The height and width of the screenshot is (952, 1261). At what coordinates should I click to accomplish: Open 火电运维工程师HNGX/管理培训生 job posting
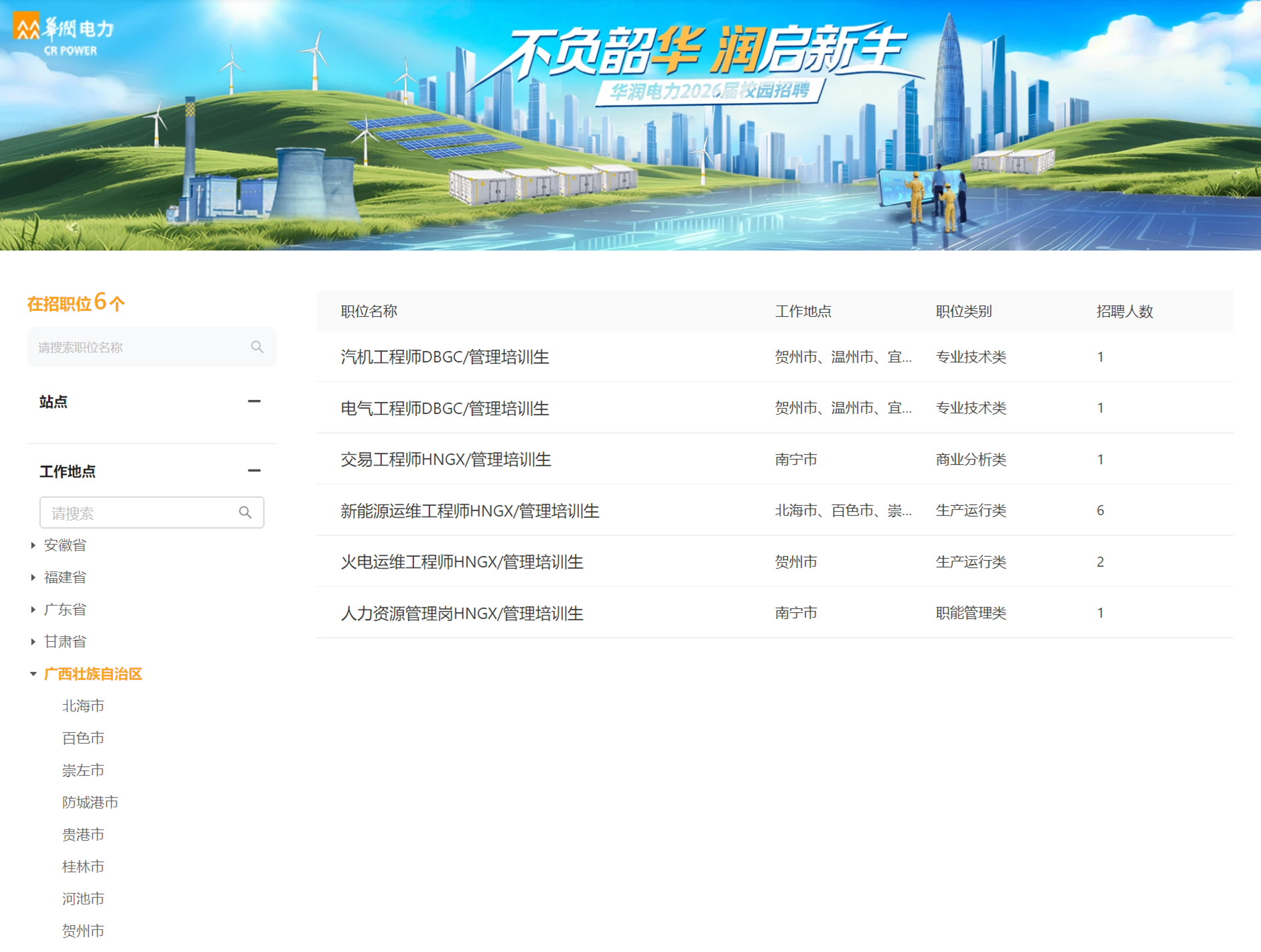[462, 562]
